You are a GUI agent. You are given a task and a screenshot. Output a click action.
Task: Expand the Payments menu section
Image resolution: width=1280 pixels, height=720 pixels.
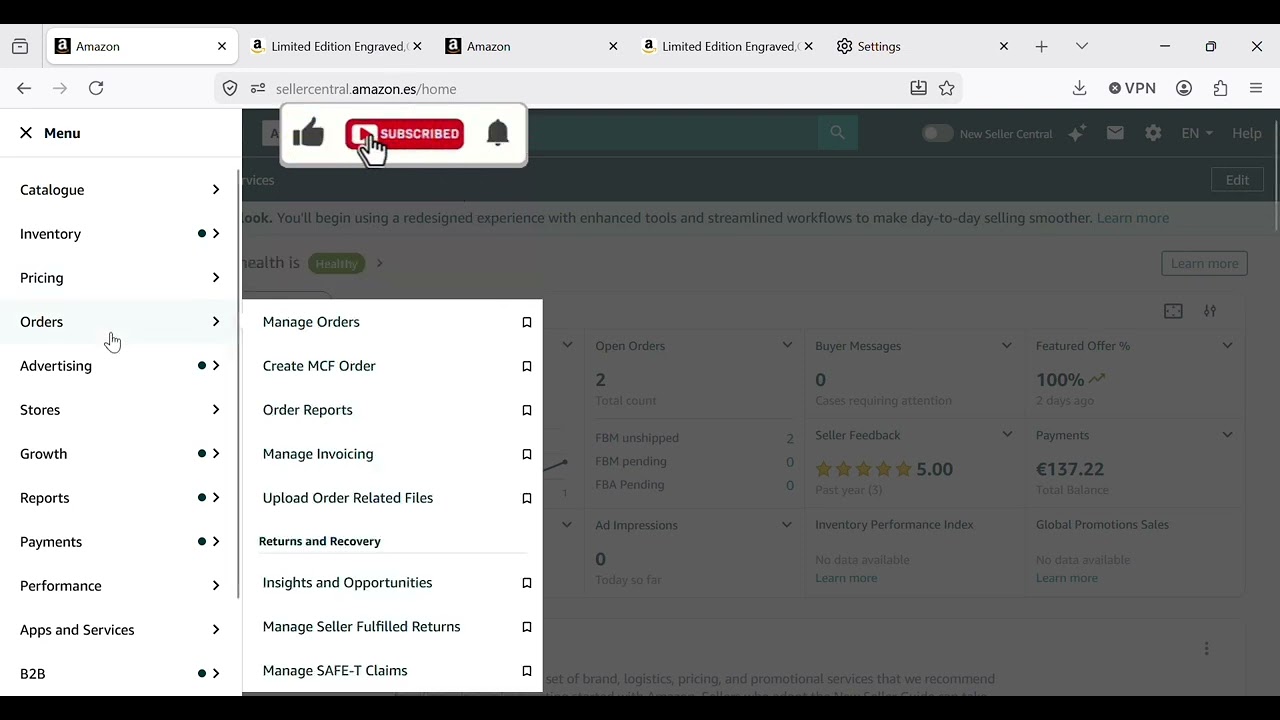coord(120,542)
